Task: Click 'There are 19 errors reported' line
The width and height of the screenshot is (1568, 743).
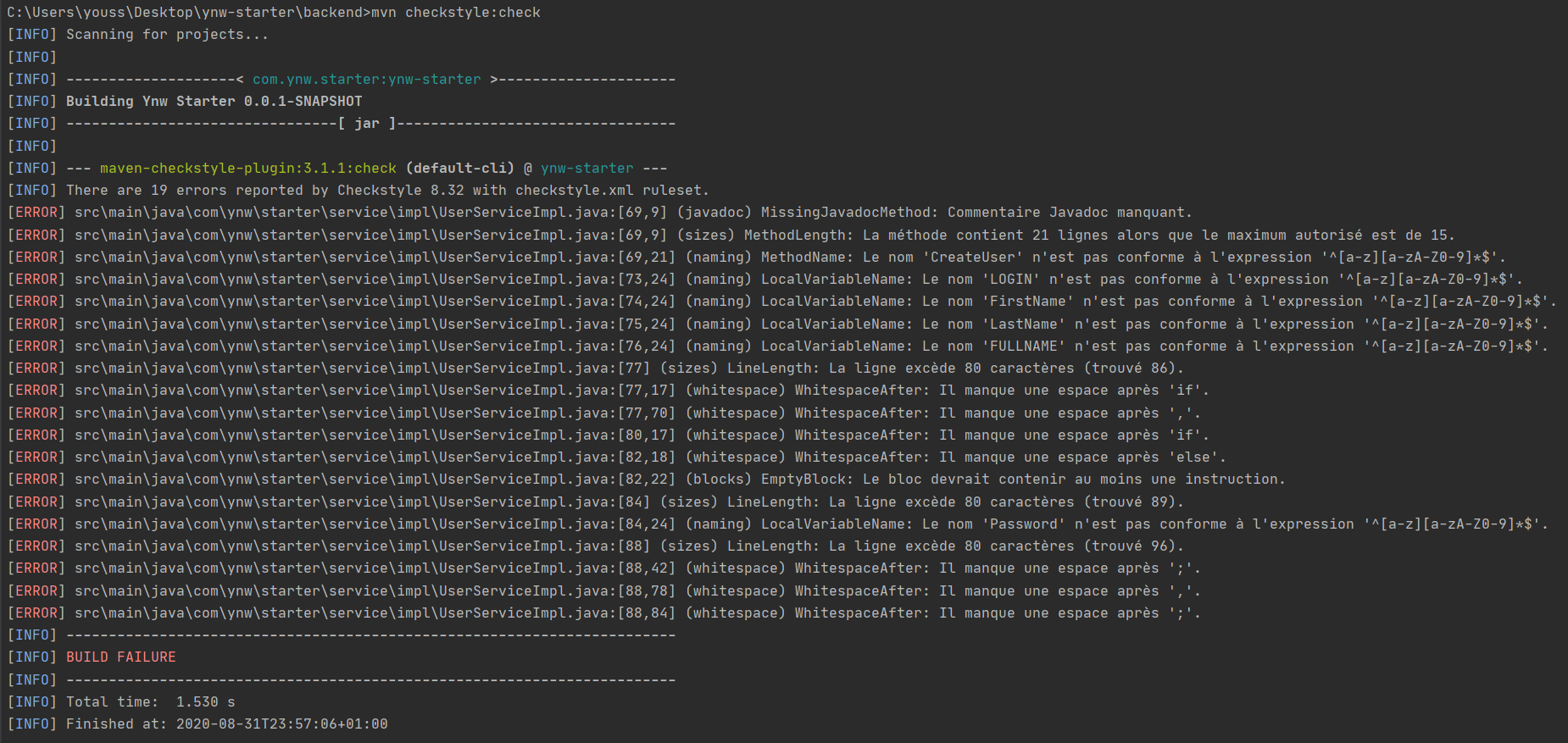Action: pyautogui.click(x=359, y=191)
